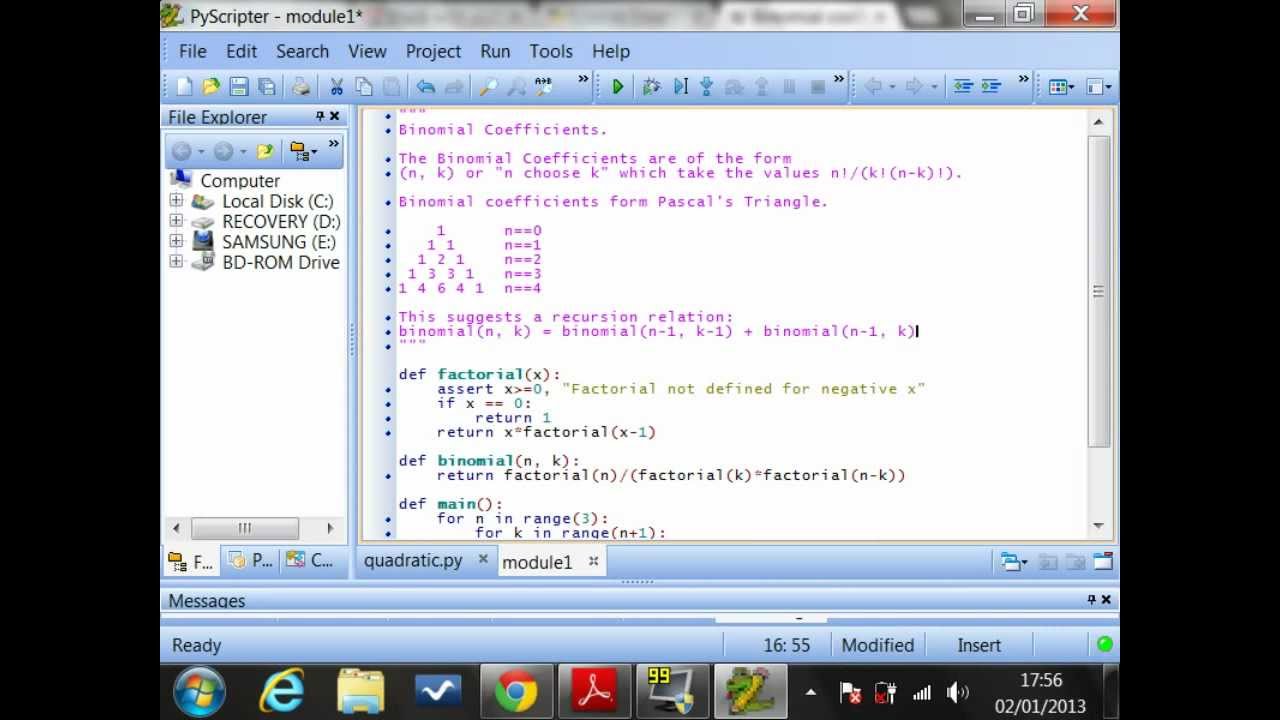Screen dimensions: 1280x720
Task: Open the Help menu
Action: [611, 51]
